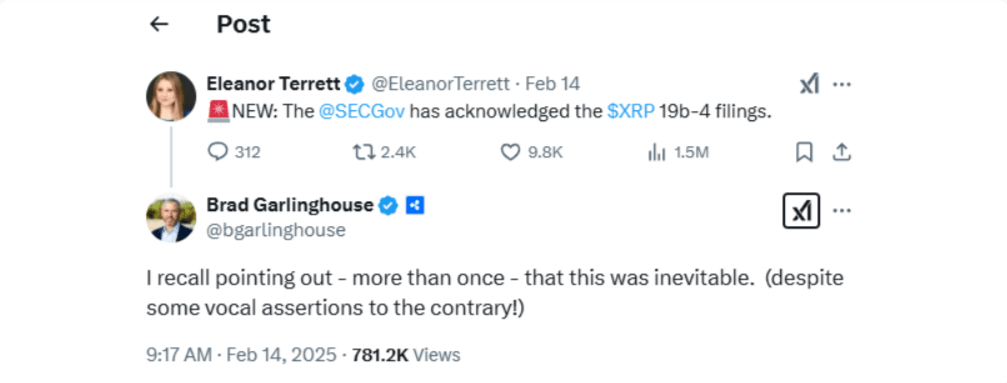1007x383 pixels.
Task: Open Grok icon on Eleanor Terrett's post
Action: (x=809, y=84)
